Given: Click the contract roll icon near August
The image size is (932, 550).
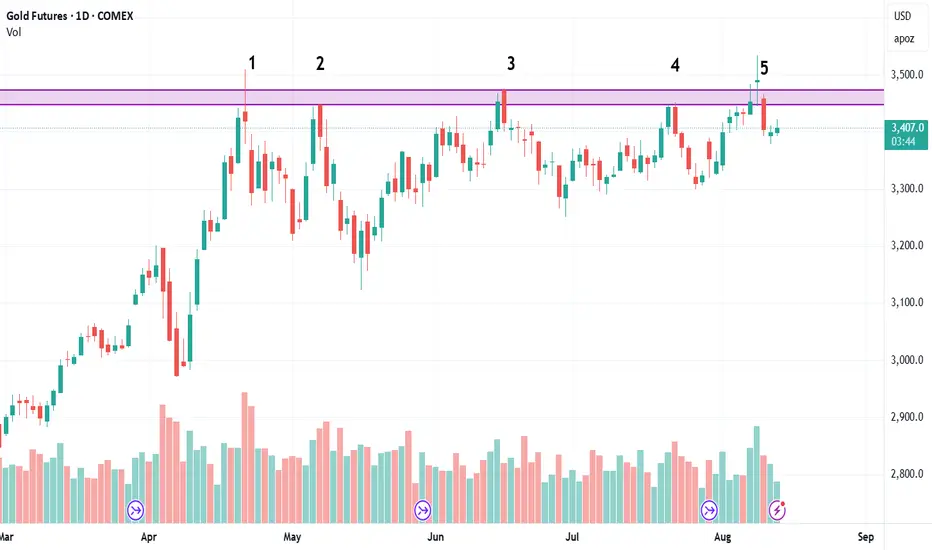Looking at the screenshot, I should tap(709, 510).
